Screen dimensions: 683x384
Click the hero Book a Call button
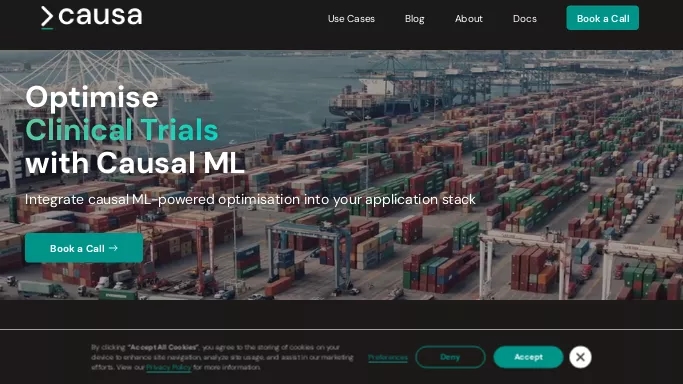(84, 248)
